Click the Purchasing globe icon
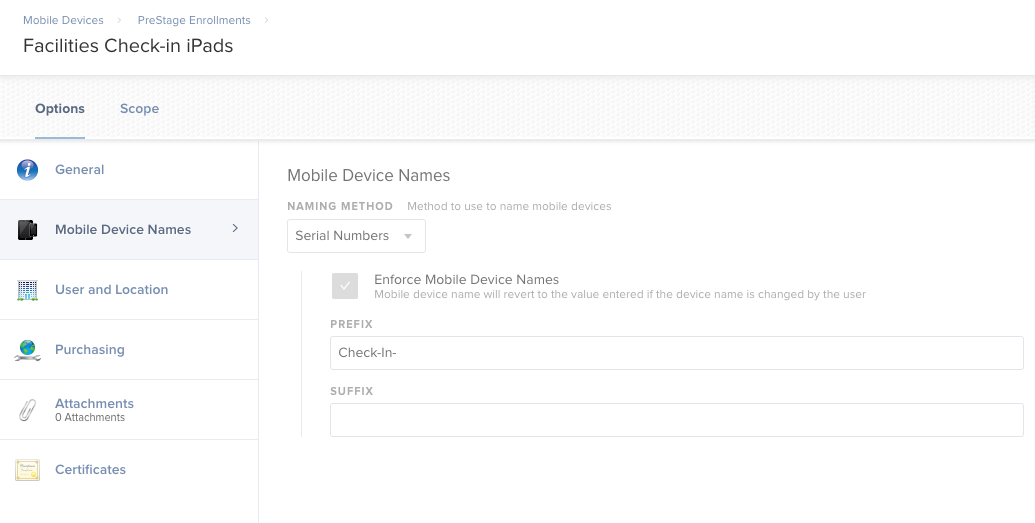 (27, 350)
